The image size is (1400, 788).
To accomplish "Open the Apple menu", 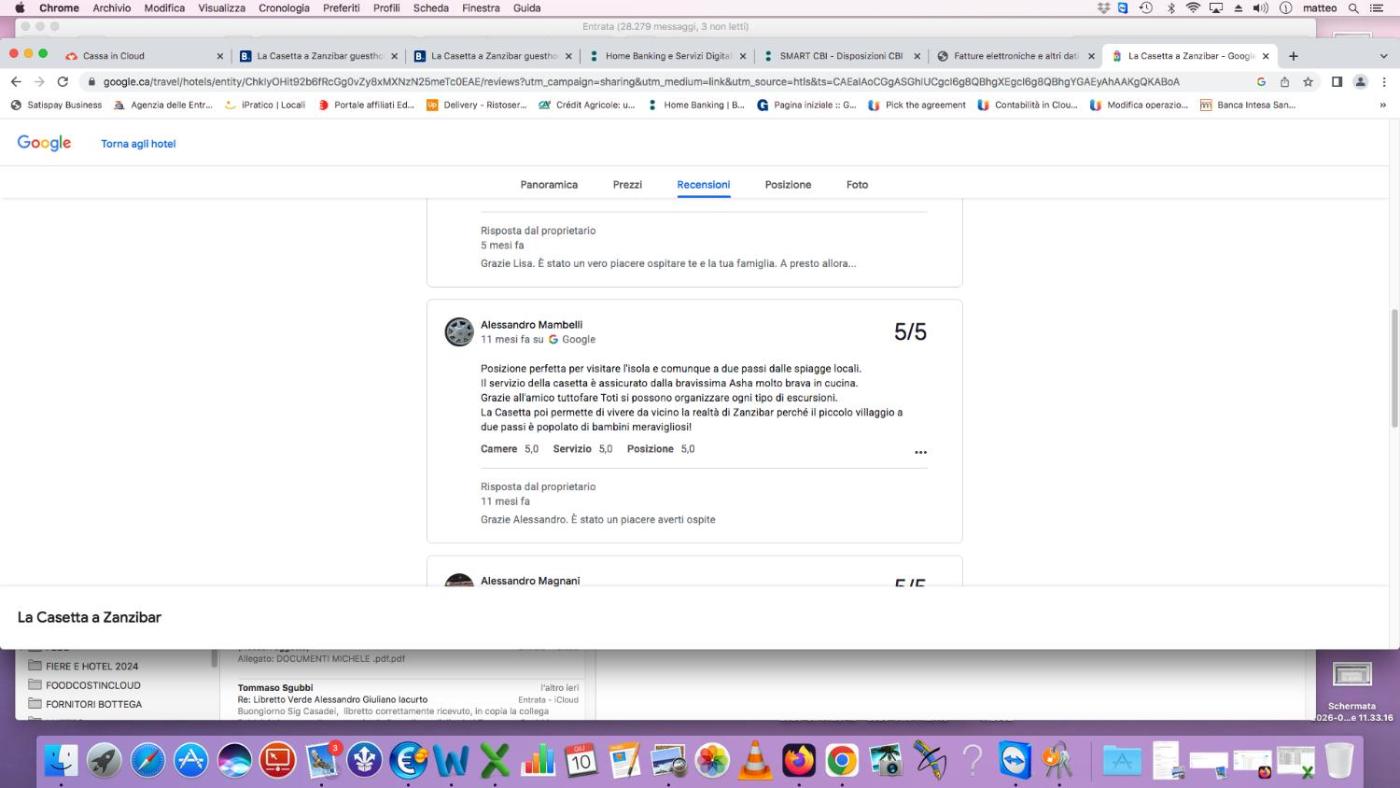I will pos(19,8).
